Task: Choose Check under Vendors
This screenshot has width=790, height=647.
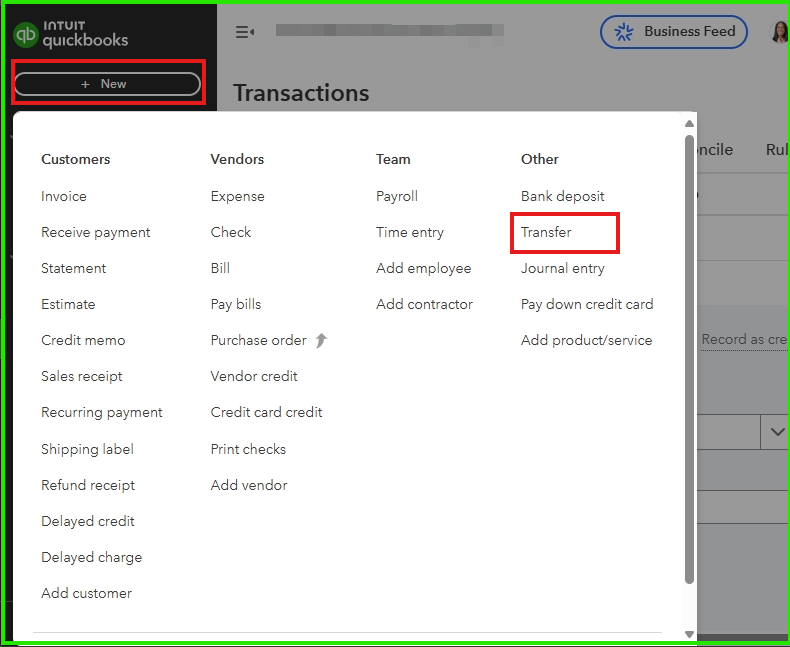Action: [x=231, y=232]
